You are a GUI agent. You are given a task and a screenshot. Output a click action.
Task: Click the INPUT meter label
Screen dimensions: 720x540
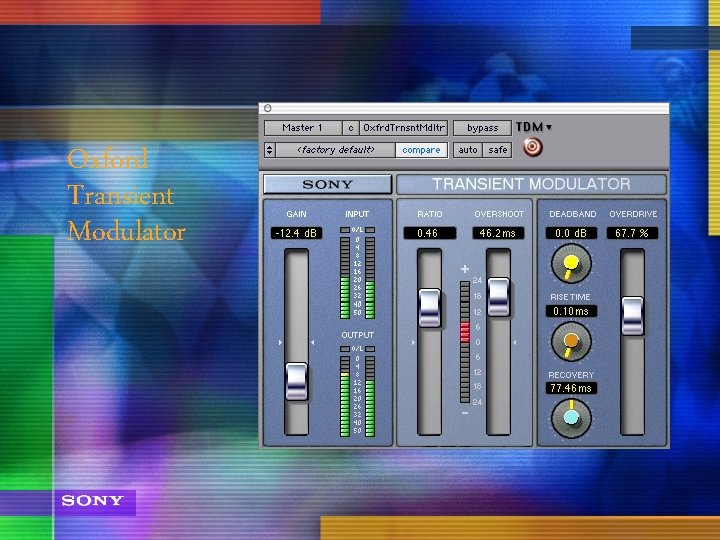pos(357,214)
